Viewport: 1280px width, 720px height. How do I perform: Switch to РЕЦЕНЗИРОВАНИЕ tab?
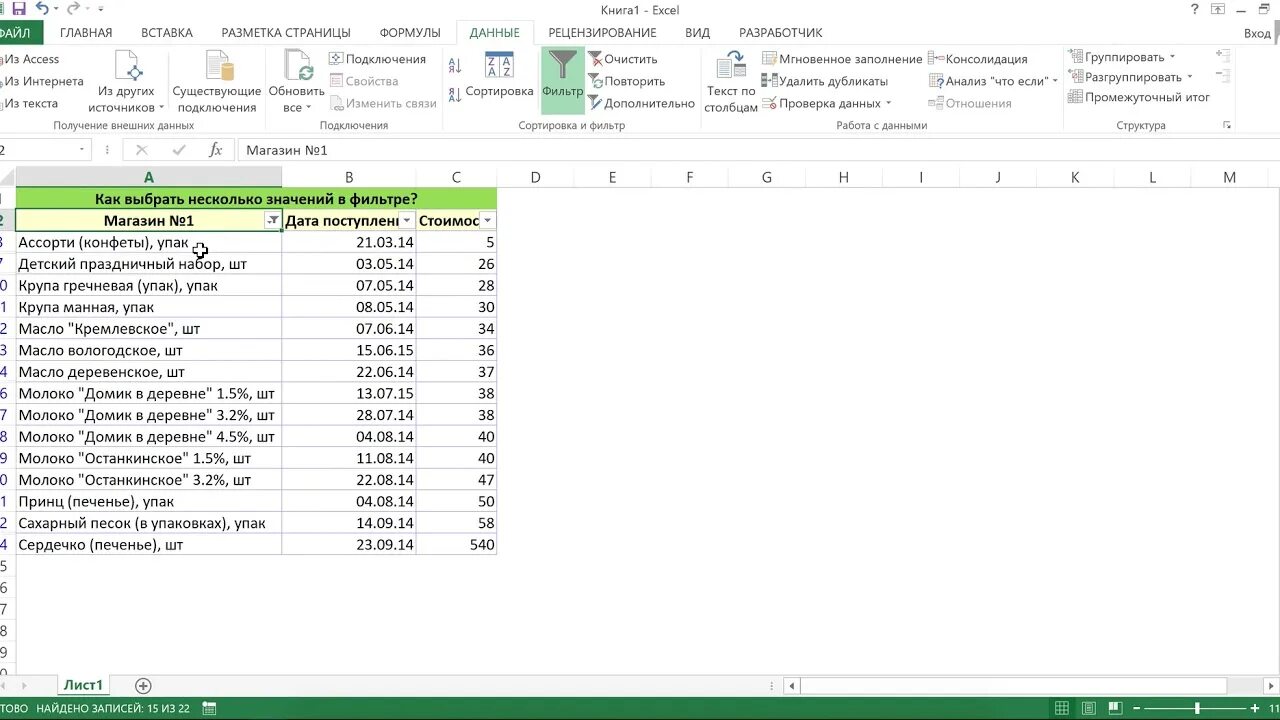click(x=602, y=33)
